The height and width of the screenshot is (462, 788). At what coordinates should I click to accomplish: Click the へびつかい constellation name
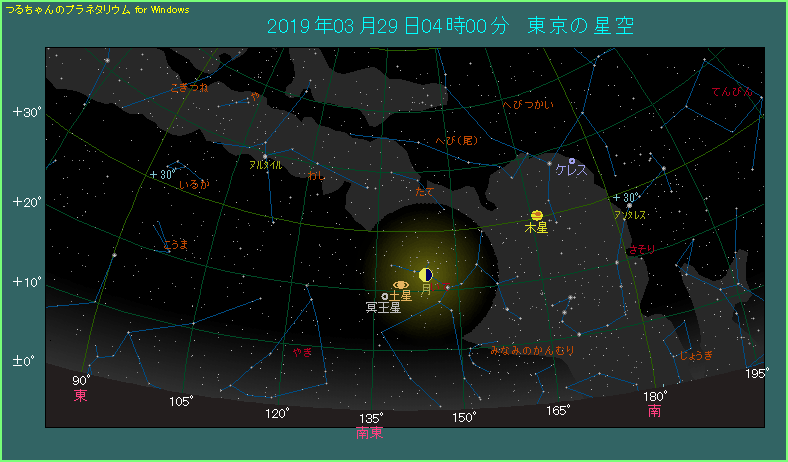(526, 104)
